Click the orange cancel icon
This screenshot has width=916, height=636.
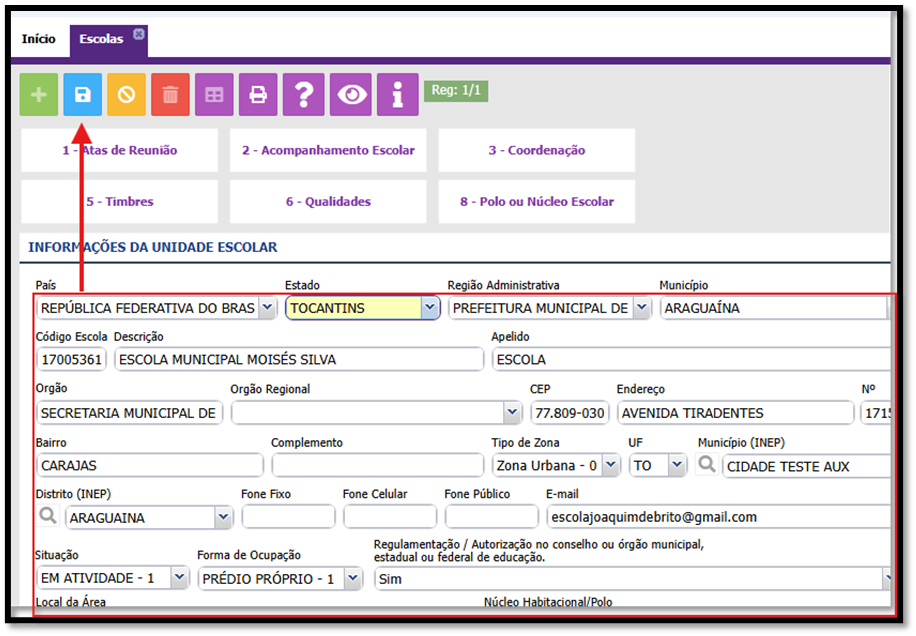[x=127, y=95]
